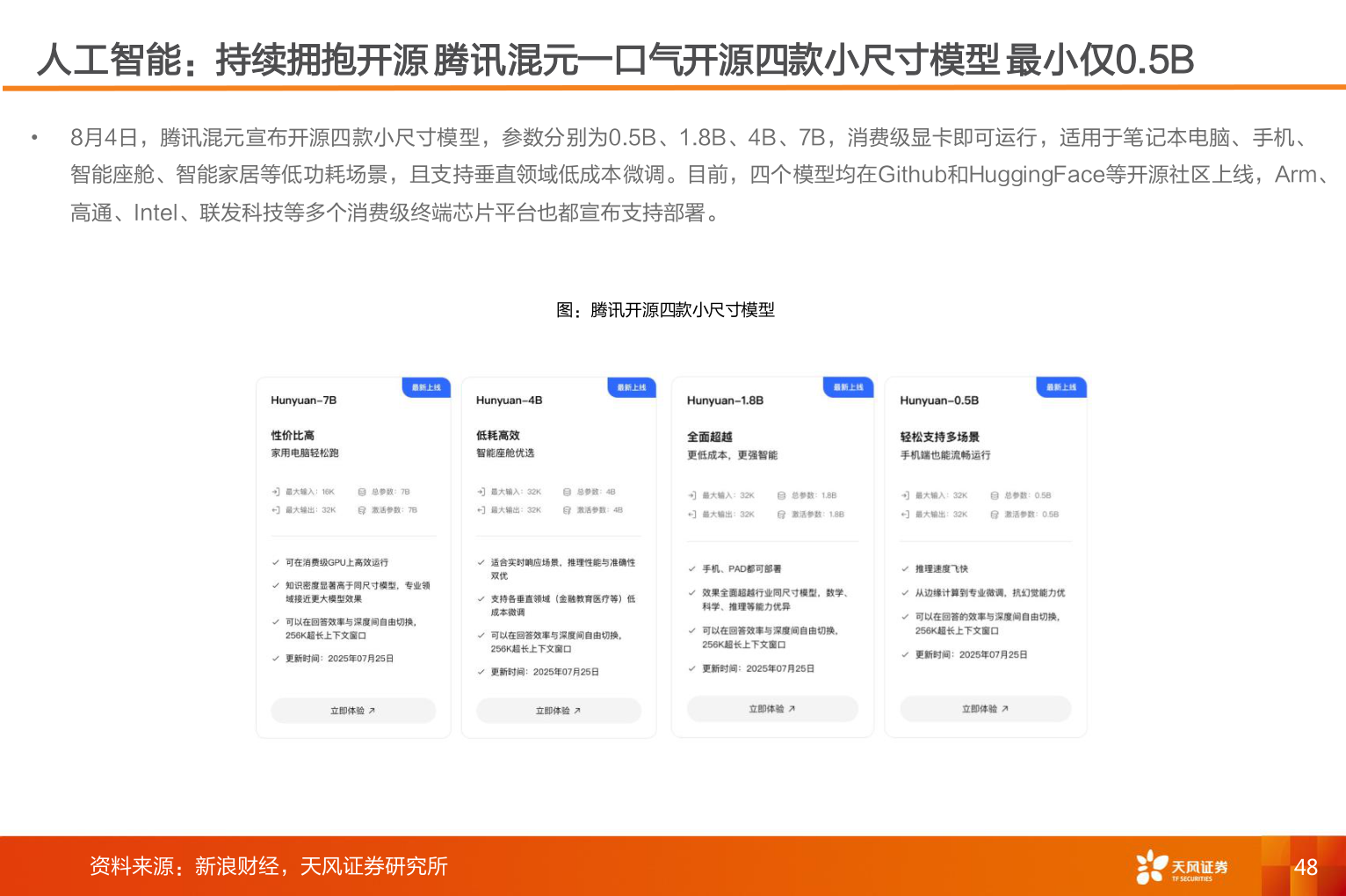Click 总参数：4B on Hunyuan-4B card
Screen dimensions: 1346x896
click(597, 492)
